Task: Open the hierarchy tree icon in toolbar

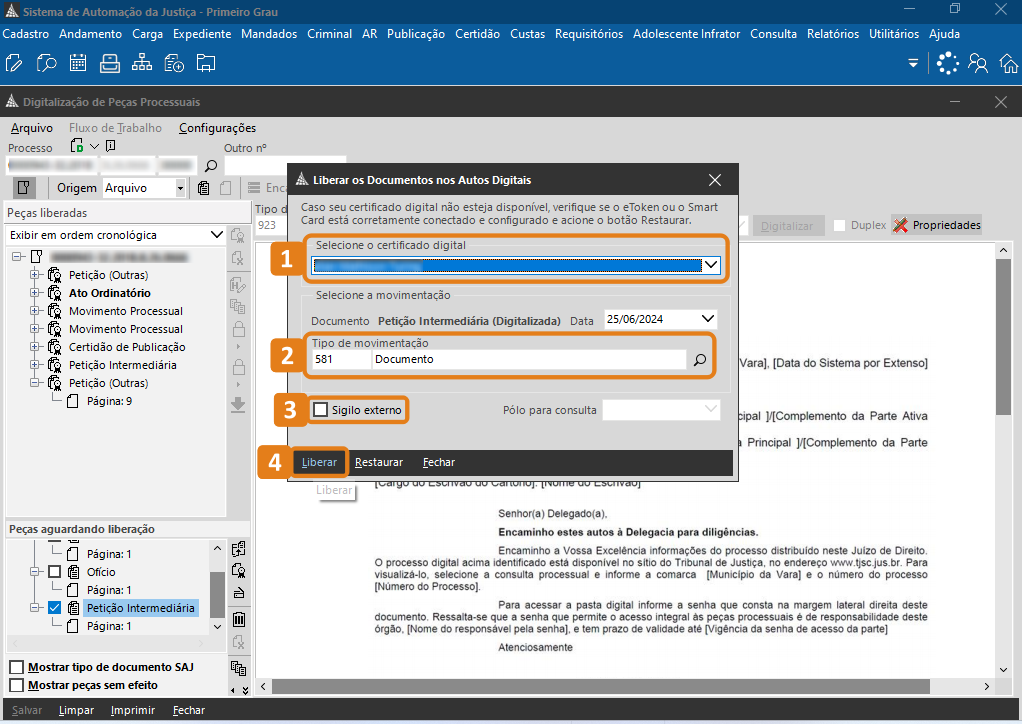Action: point(141,63)
